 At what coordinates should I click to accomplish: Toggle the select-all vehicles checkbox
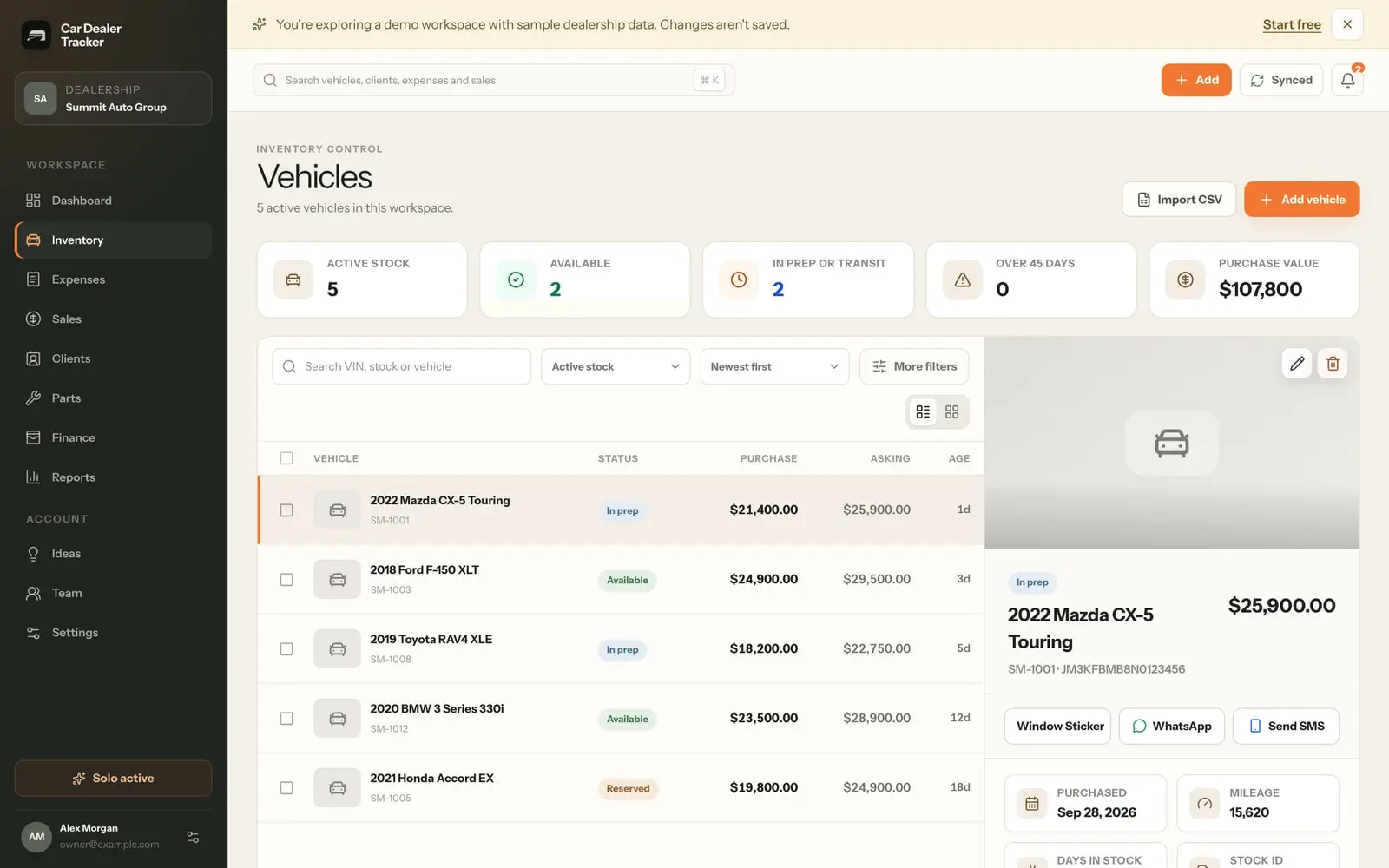286,458
